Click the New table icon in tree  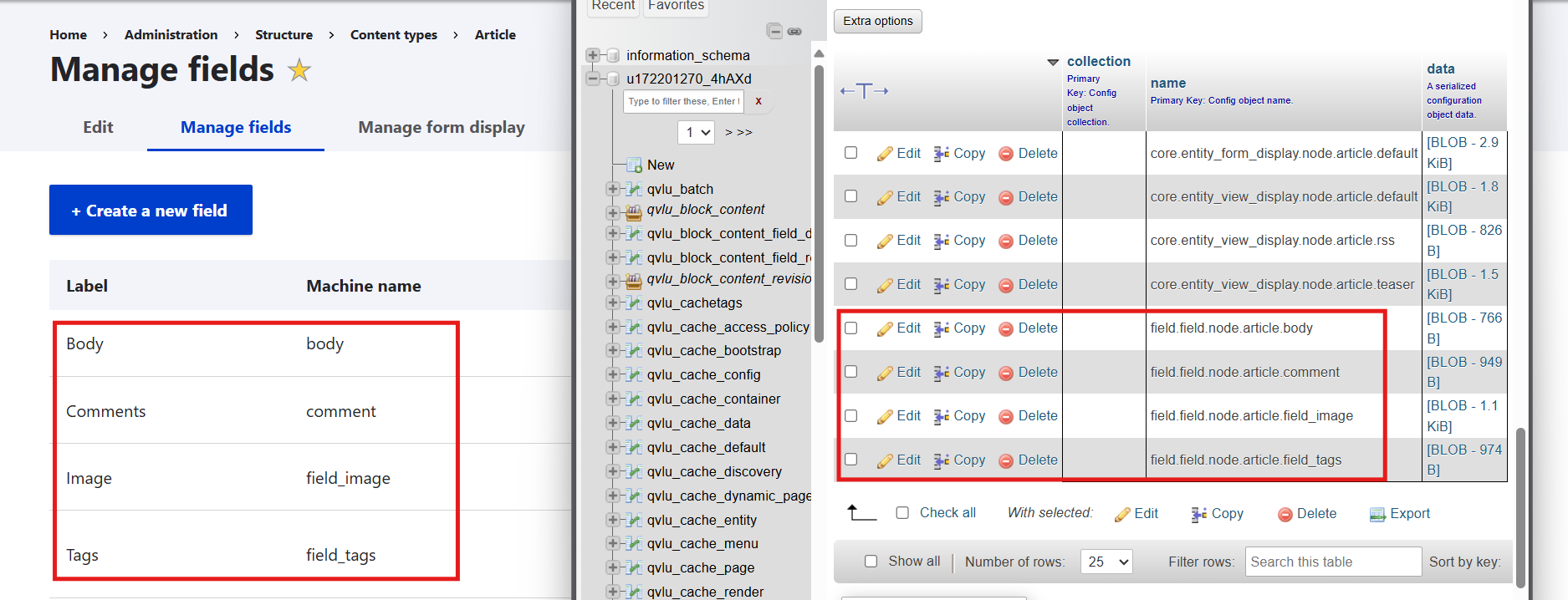pos(634,165)
